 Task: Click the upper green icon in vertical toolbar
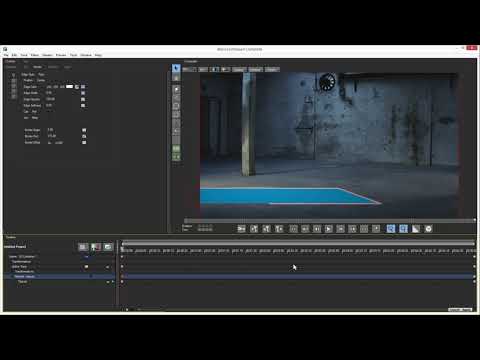[176, 148]
